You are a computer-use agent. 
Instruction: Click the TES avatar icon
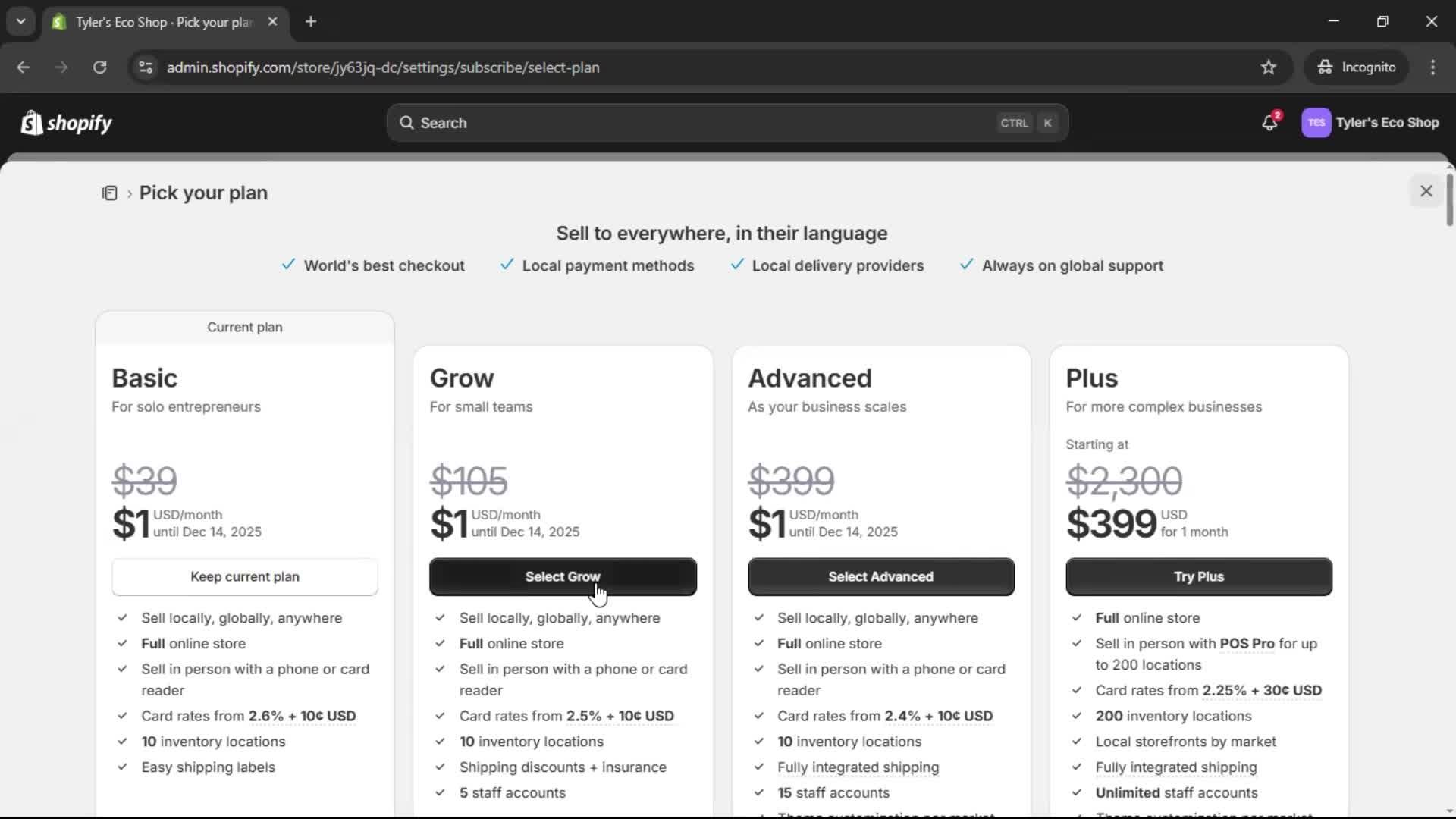coord(1316,123)
